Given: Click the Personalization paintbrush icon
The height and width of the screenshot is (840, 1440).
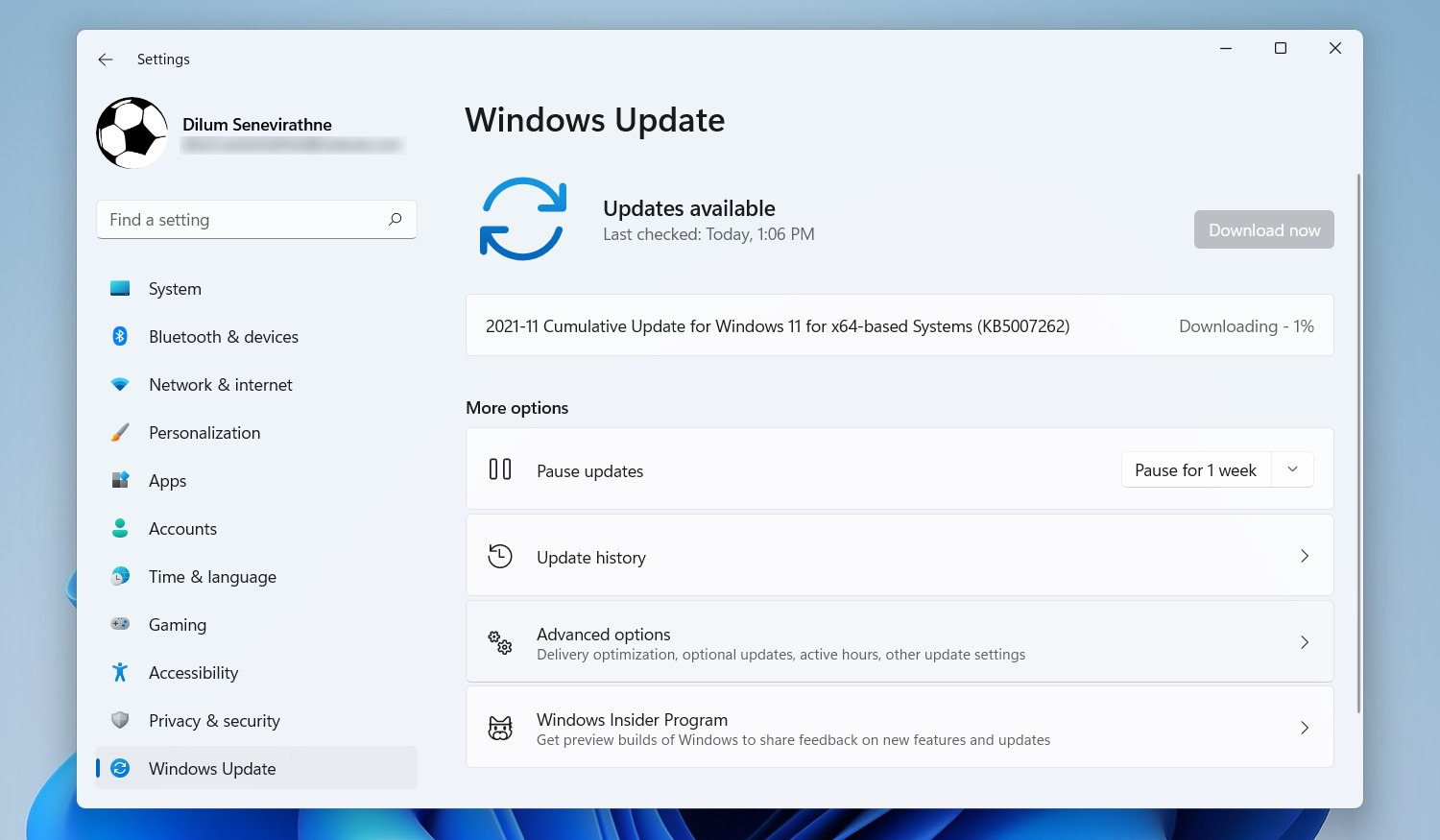Looking at the screenshot, I should pyautogui.click(x=120, y=432).
